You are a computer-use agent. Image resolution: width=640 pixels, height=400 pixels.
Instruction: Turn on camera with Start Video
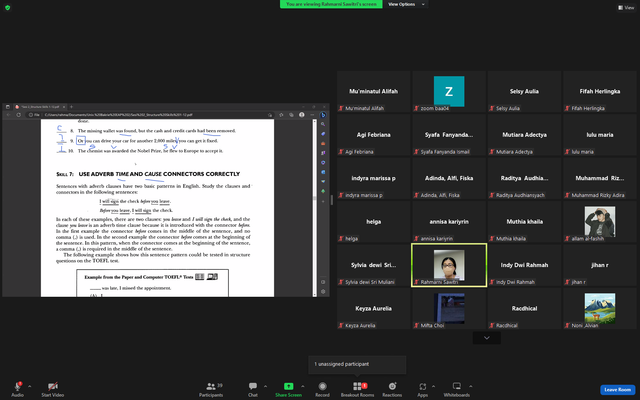click(x=53, y=389)
